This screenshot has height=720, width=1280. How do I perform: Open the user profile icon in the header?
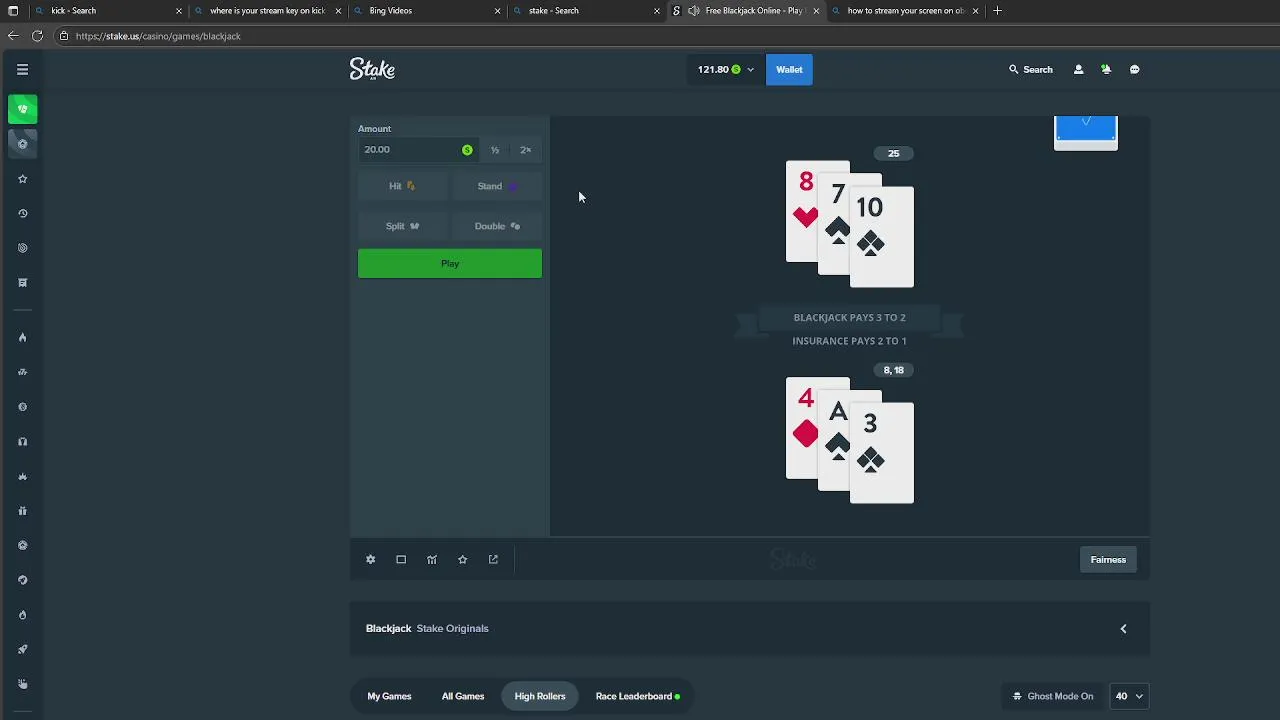pyautogui.click(x=1078, y=70)
